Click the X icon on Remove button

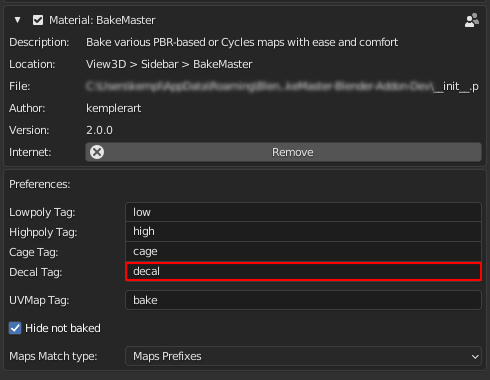(97, 152)
